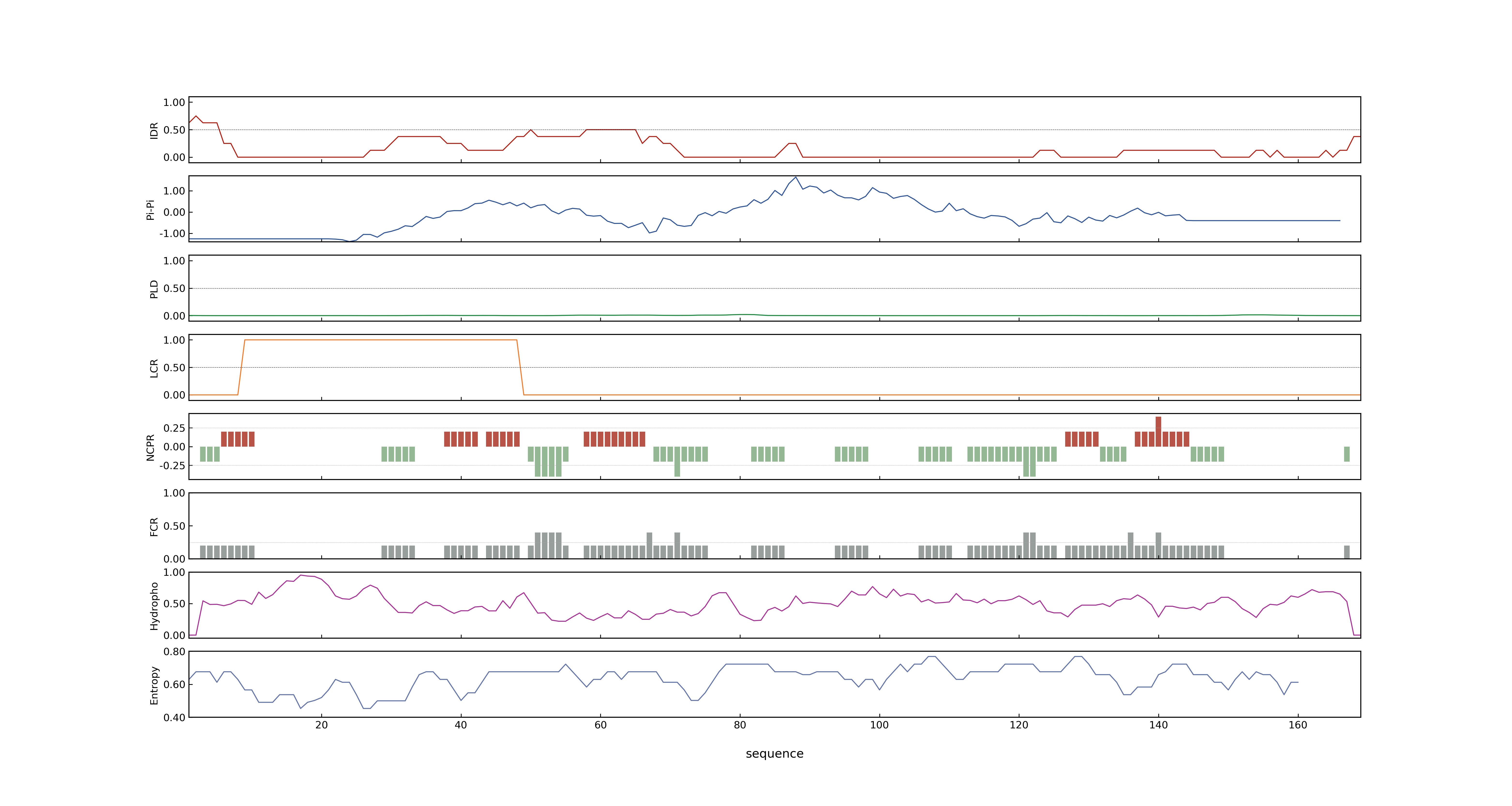This screenshot has height=806, width=1512.
Task: Click the x-axis tick label 100
Action: (879, 725)
